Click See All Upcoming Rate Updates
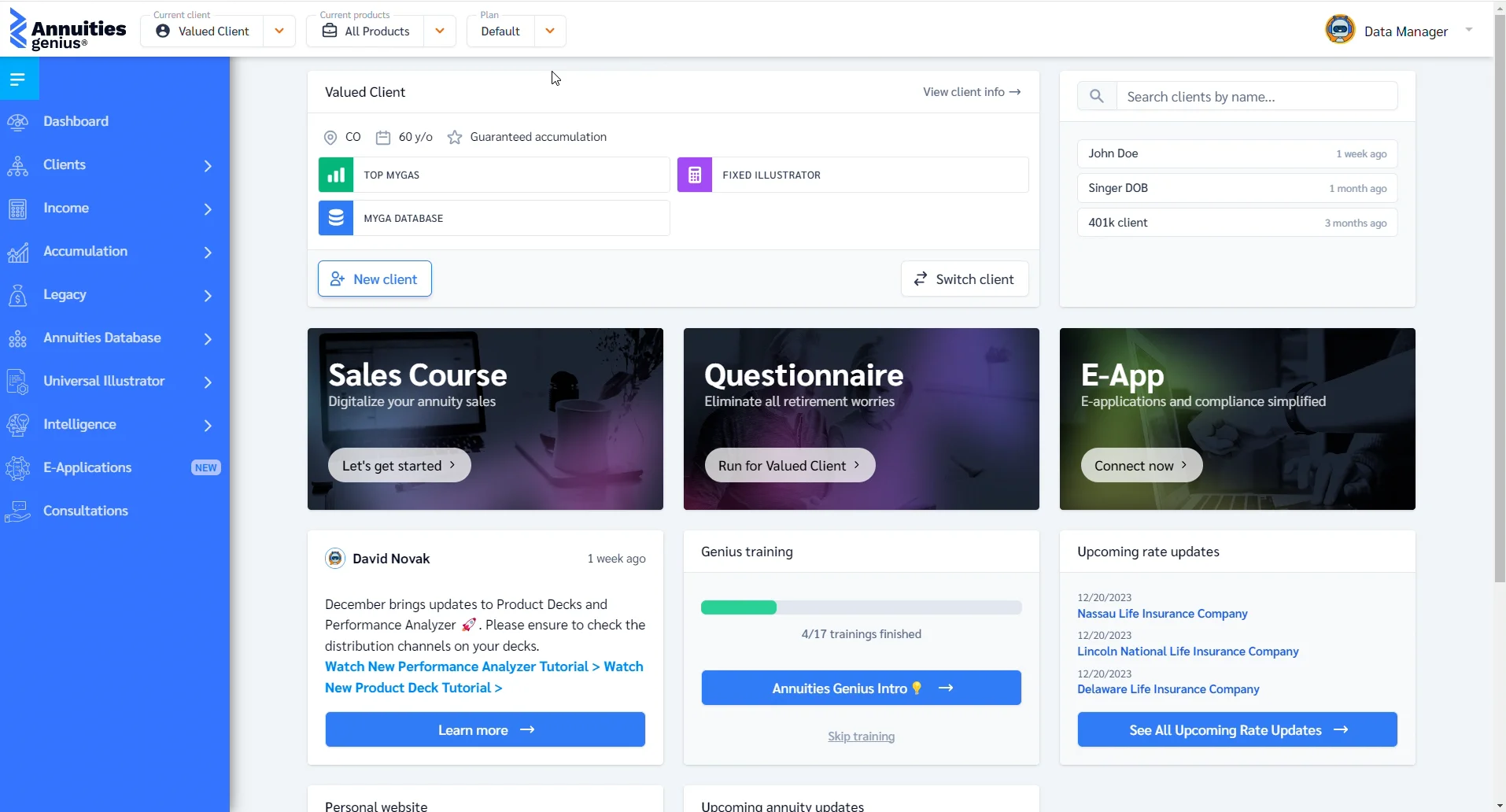The width and height of the screenshot is (1506, 812). pos(1238,729)
